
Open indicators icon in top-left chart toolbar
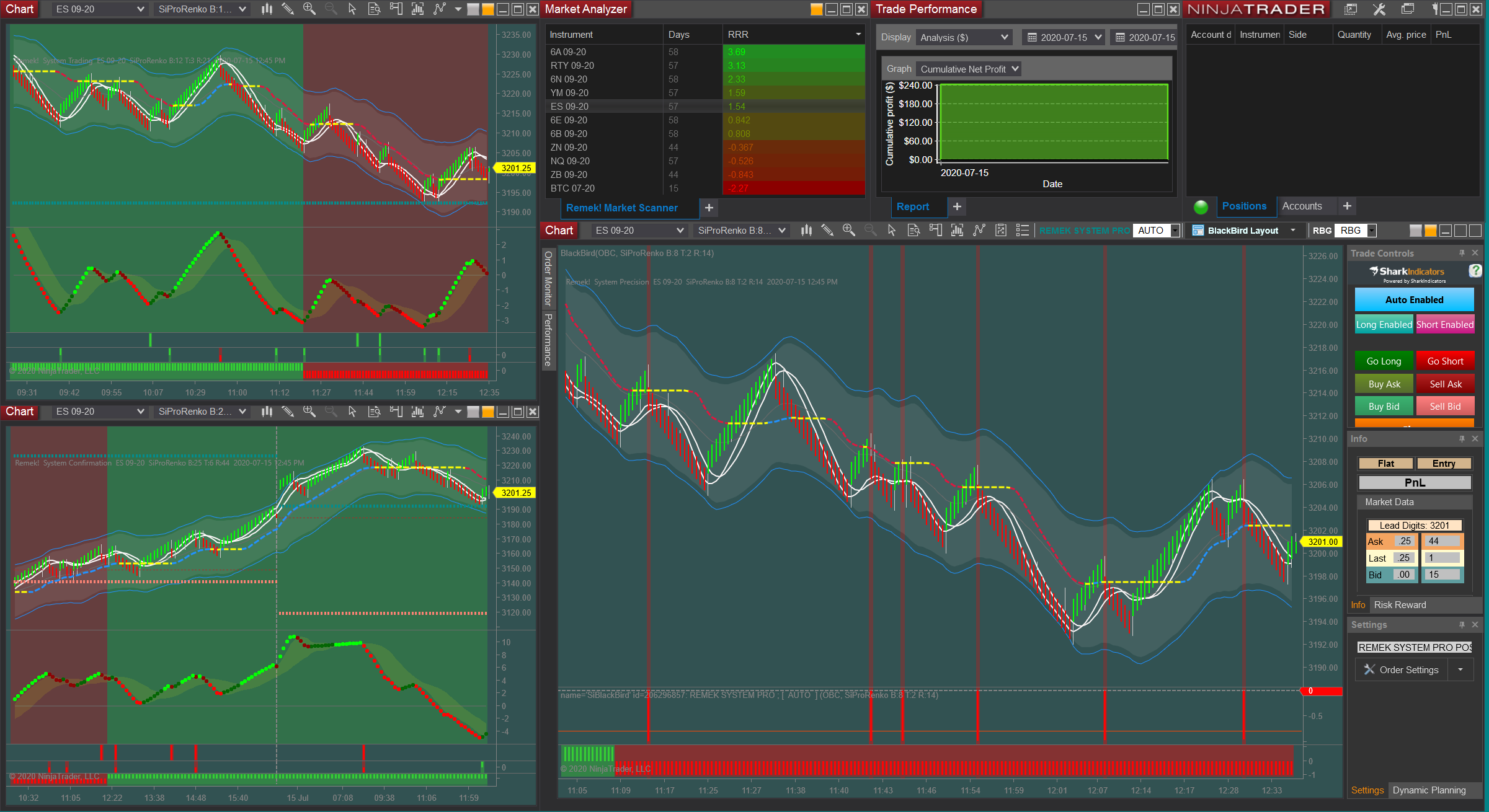click(x=417, y=9)
